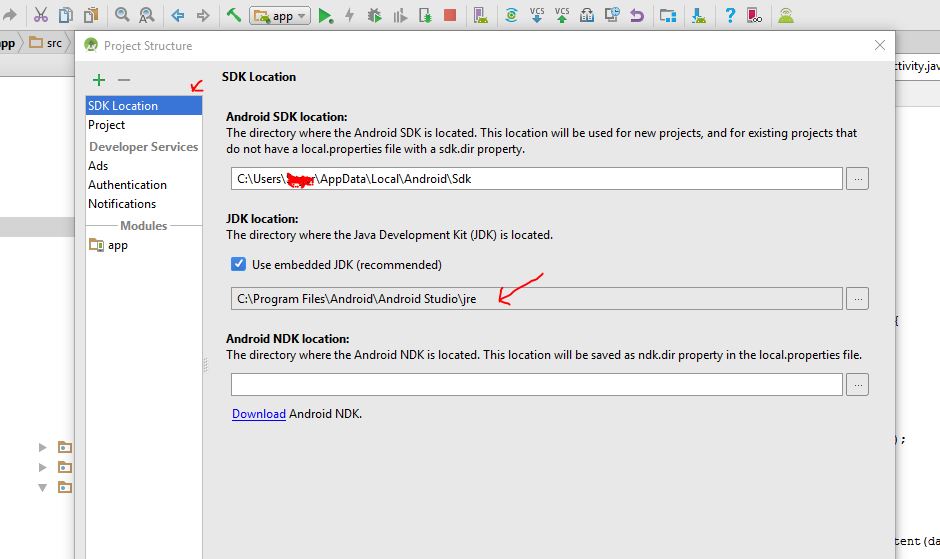Browse for the Android SDK location
Viewport: 940px width, 559px height.
857,179
